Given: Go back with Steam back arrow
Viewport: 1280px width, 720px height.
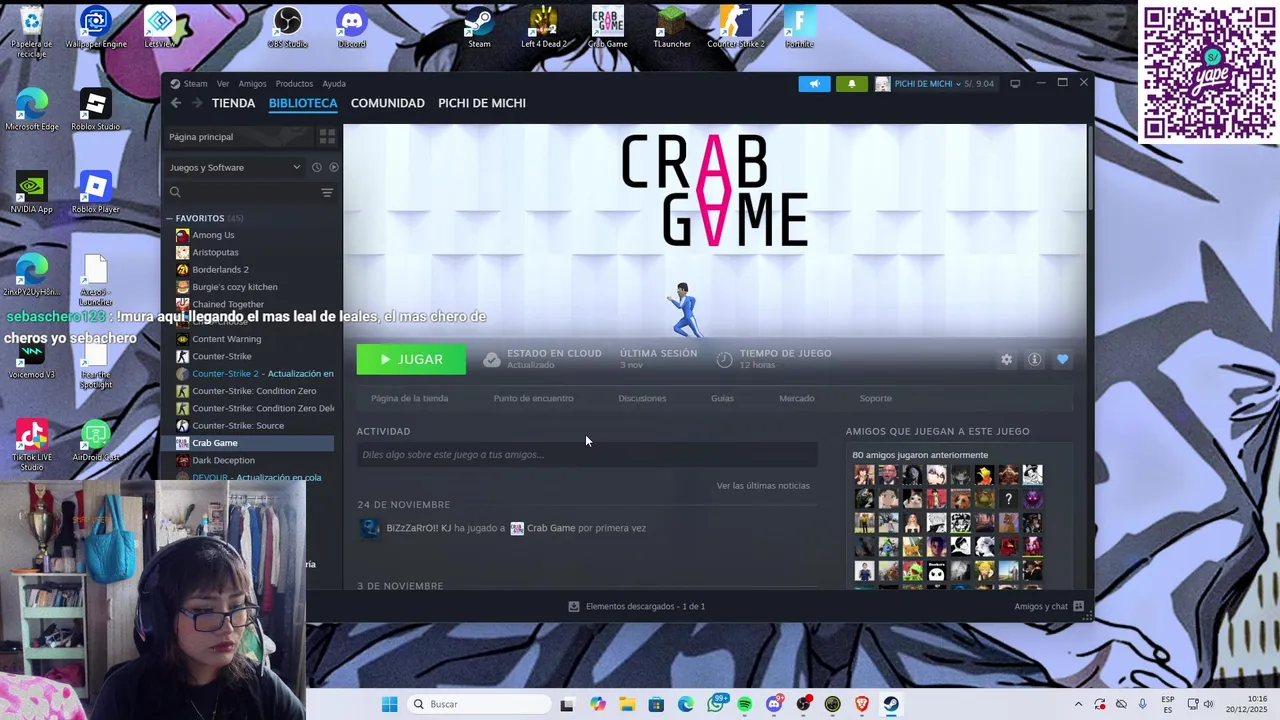Looking at the screenshot, I should pyautogui.click(x=176, y=103).
